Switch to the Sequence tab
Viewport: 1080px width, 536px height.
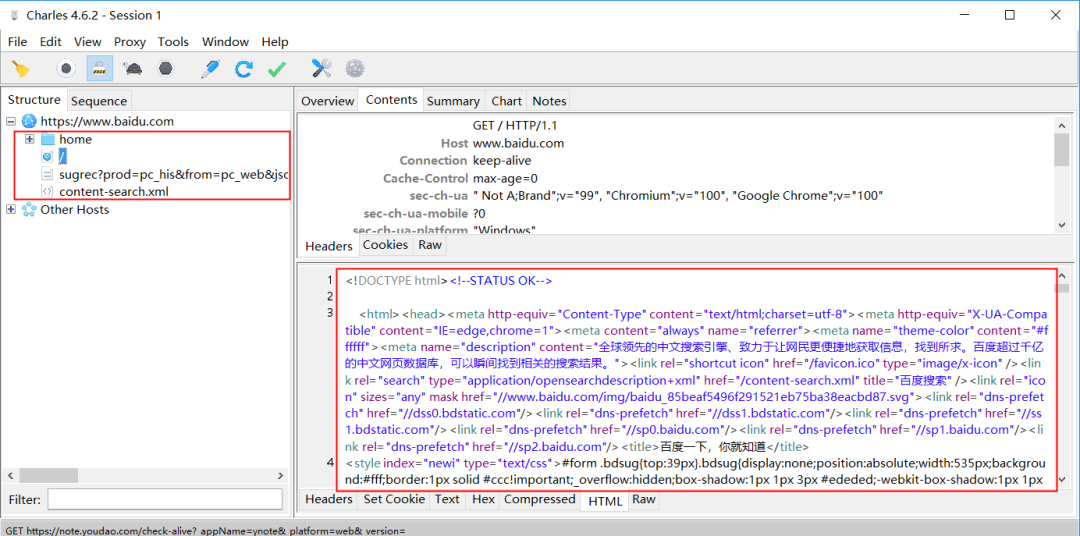pyautogui.click(x=99, y=101)
